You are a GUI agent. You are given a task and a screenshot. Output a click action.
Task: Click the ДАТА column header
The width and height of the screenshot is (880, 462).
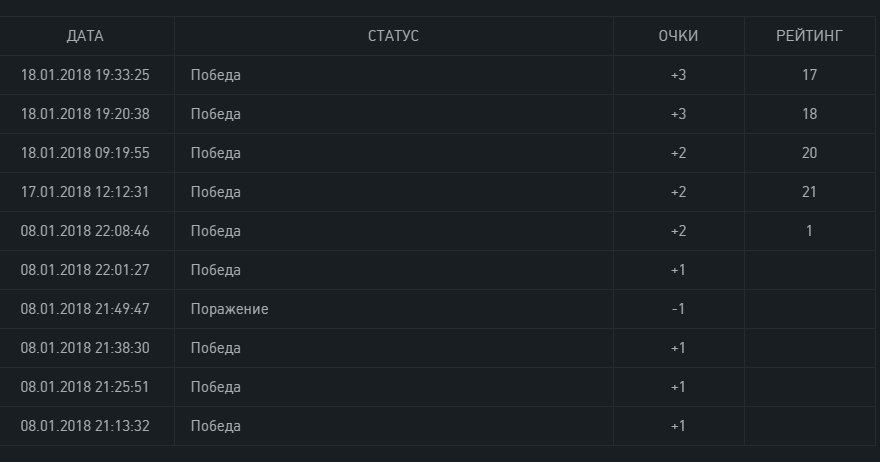click(85, 36)
